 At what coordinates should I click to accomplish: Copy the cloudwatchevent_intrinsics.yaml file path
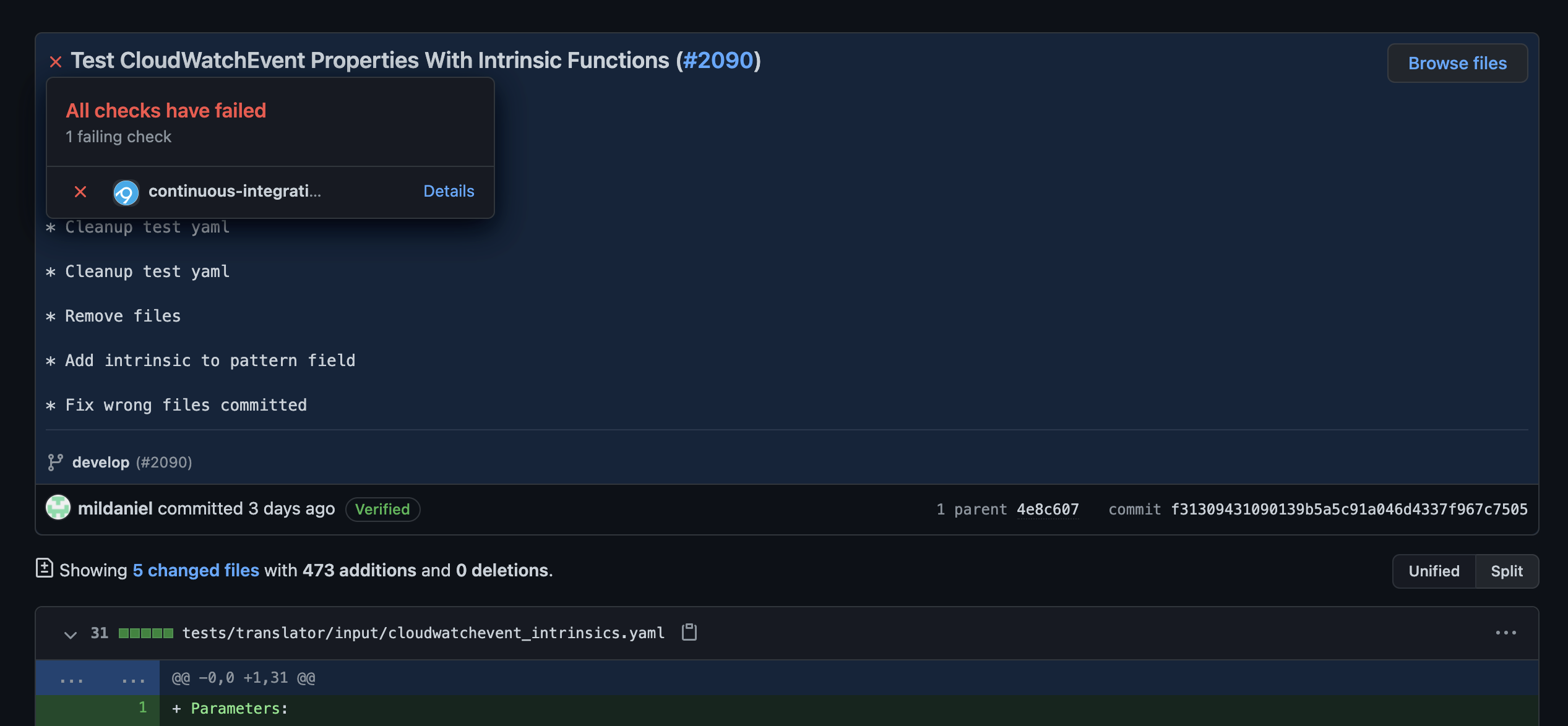[689, 632]
